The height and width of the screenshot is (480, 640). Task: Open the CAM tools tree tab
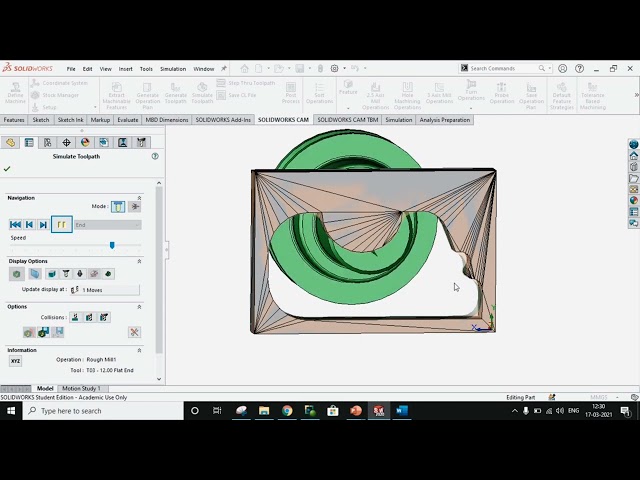click(x=141, y=142)
